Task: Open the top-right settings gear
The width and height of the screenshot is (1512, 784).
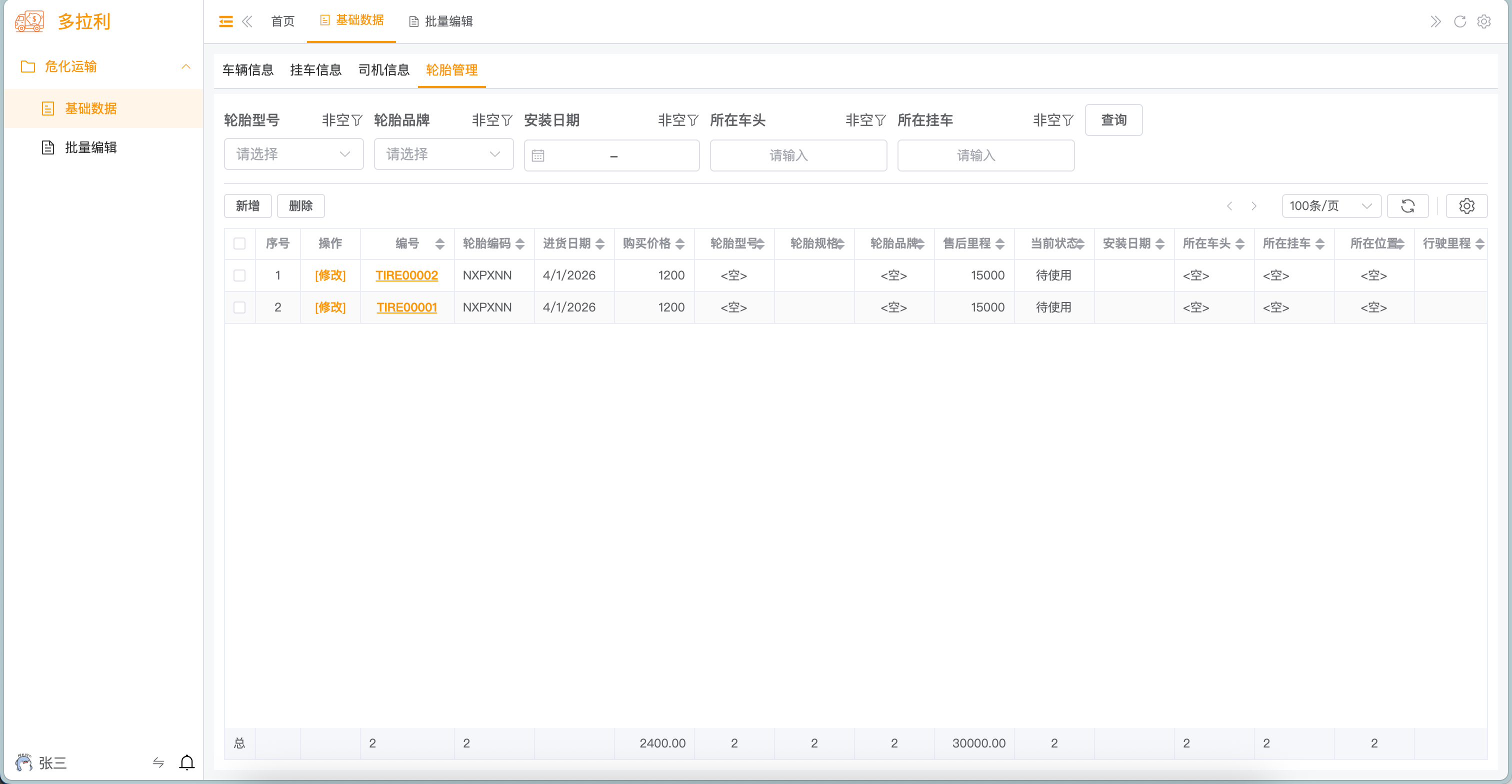Action: coord(1485,21)
